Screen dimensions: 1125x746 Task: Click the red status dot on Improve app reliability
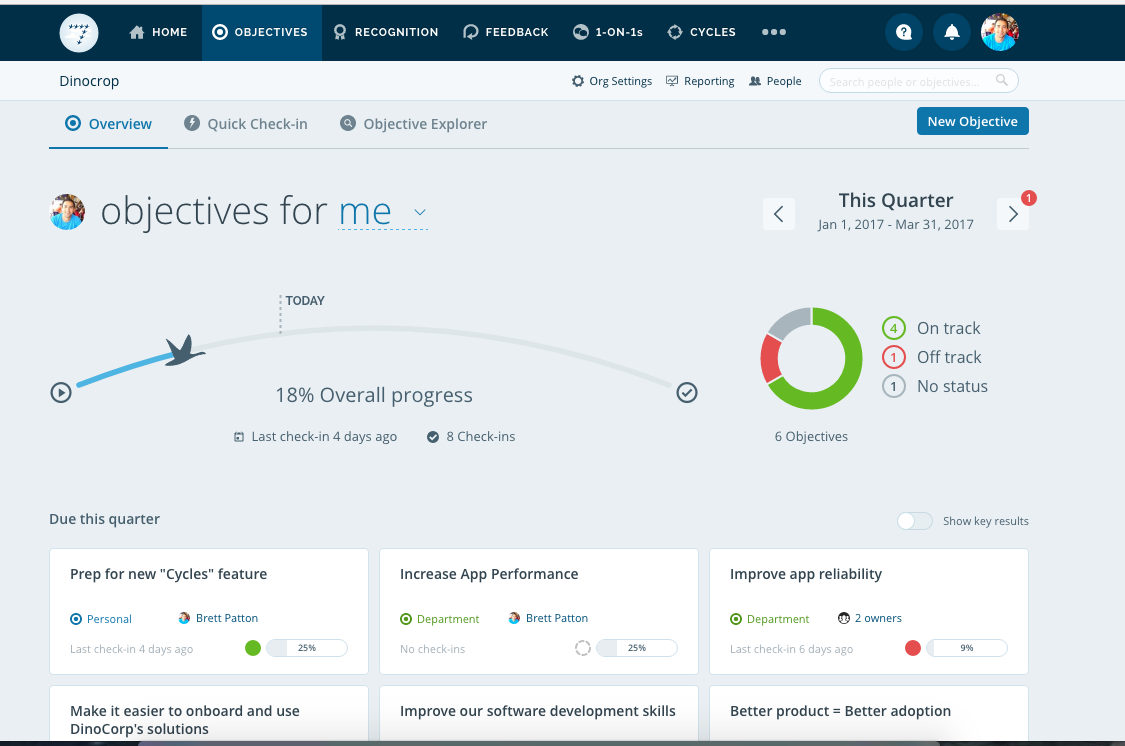[913, 648]
